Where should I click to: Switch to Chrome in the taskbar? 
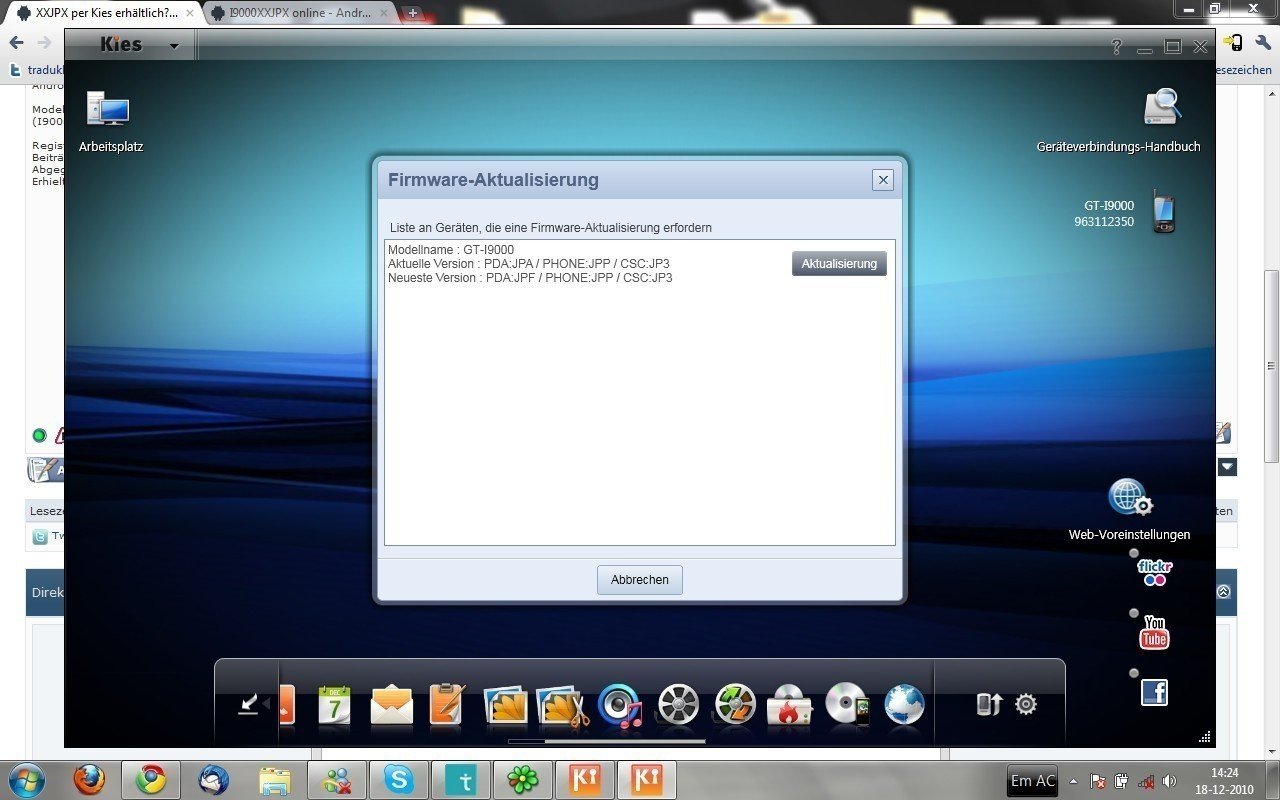(151, 779)
